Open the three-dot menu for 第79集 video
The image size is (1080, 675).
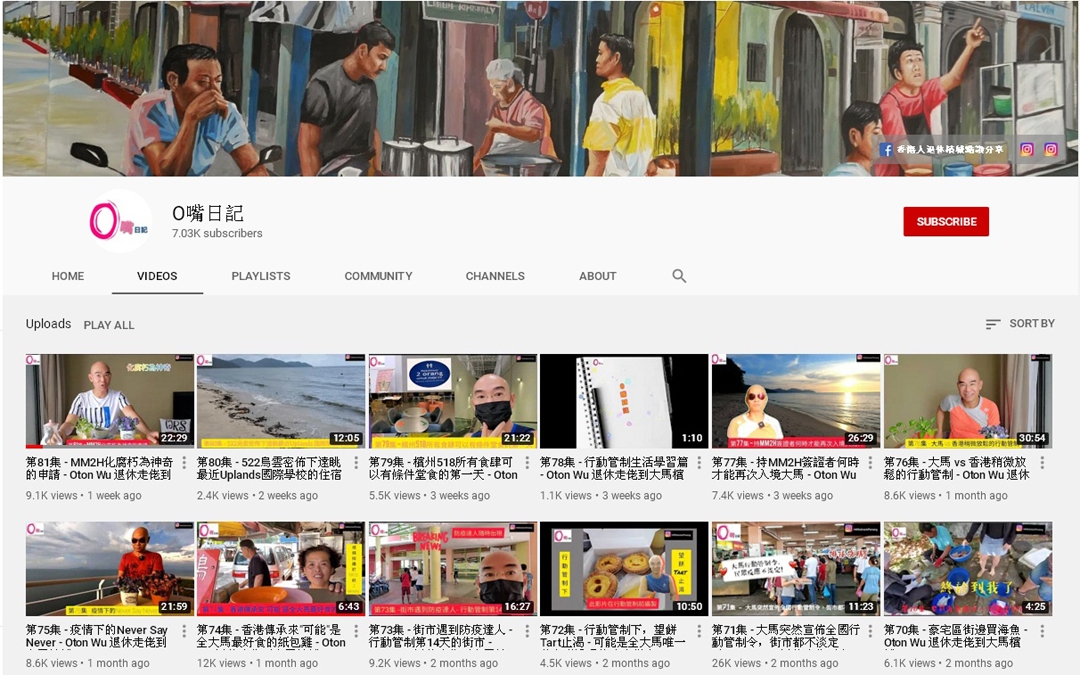[528, 463]
